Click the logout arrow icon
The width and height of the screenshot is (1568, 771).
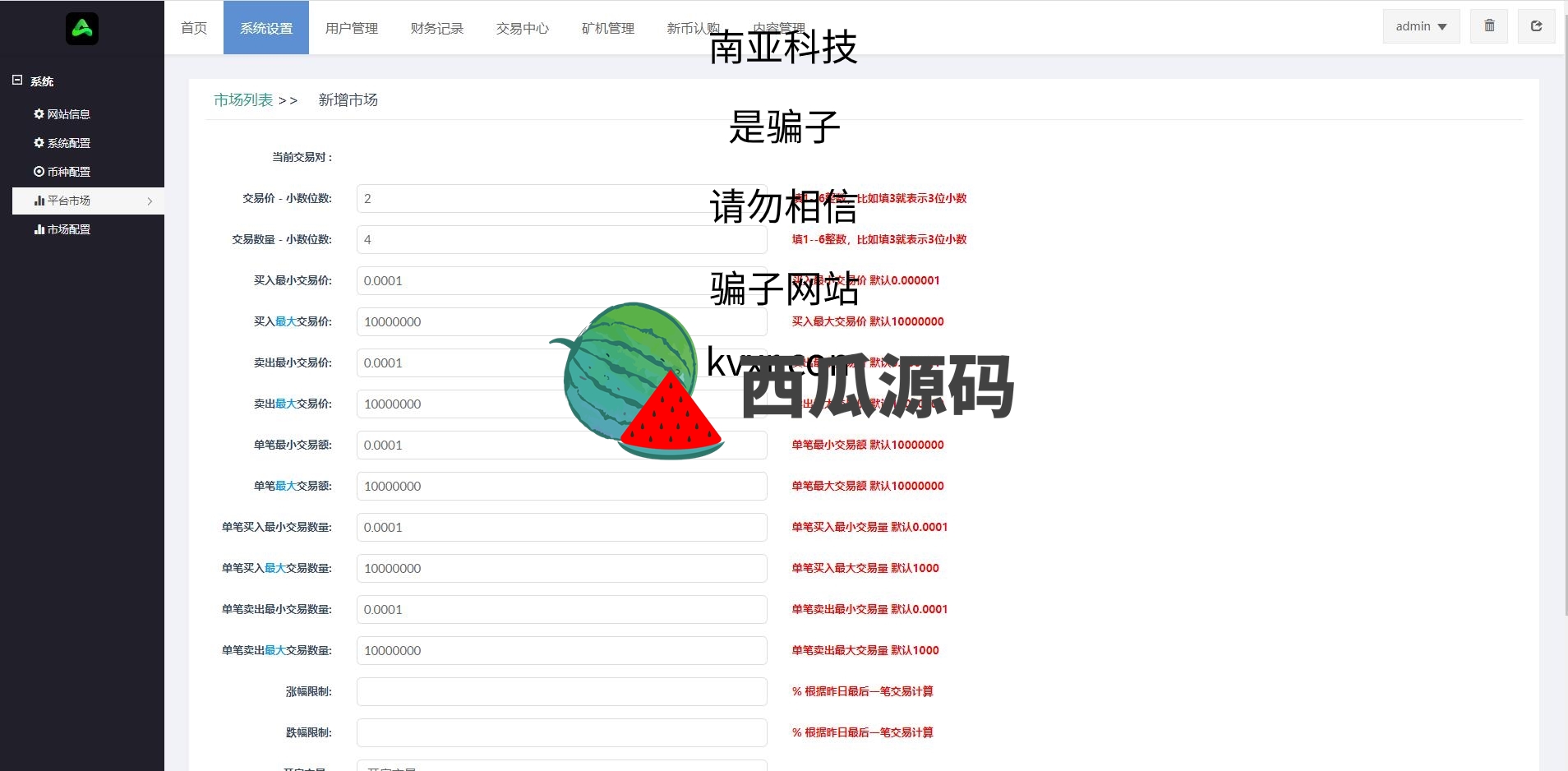(1536, 26)
